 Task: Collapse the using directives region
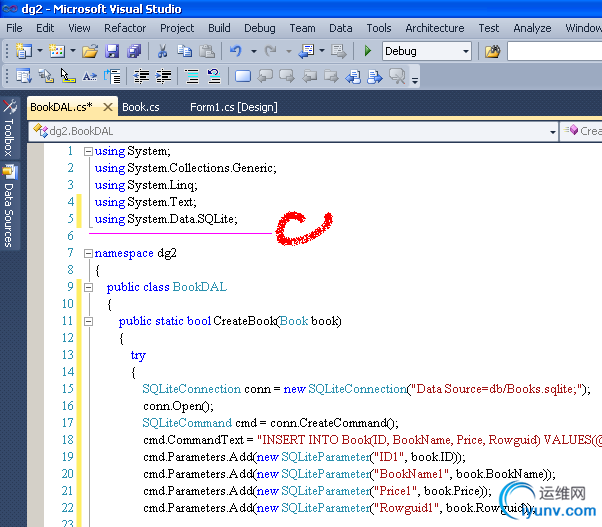[x=88, y=152]
